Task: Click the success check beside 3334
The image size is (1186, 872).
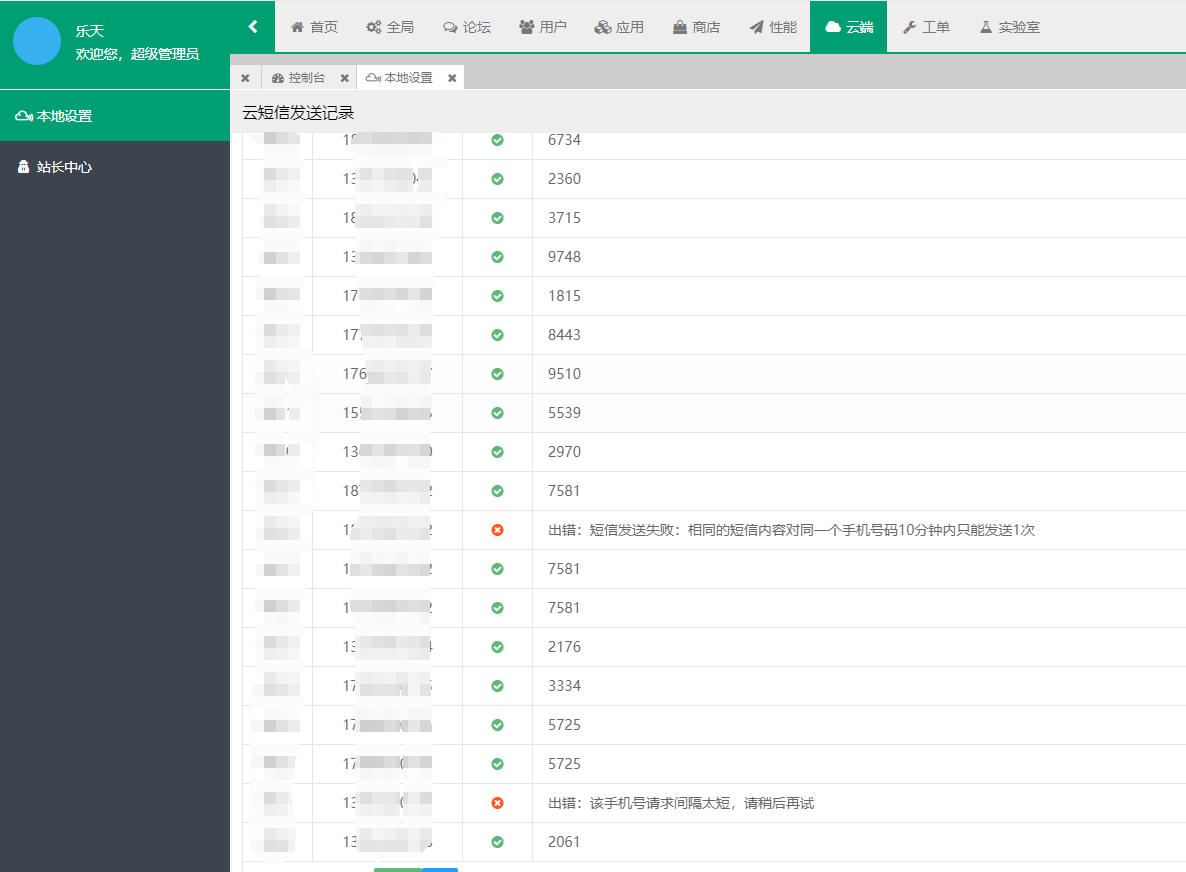Action: click(497, 686)
